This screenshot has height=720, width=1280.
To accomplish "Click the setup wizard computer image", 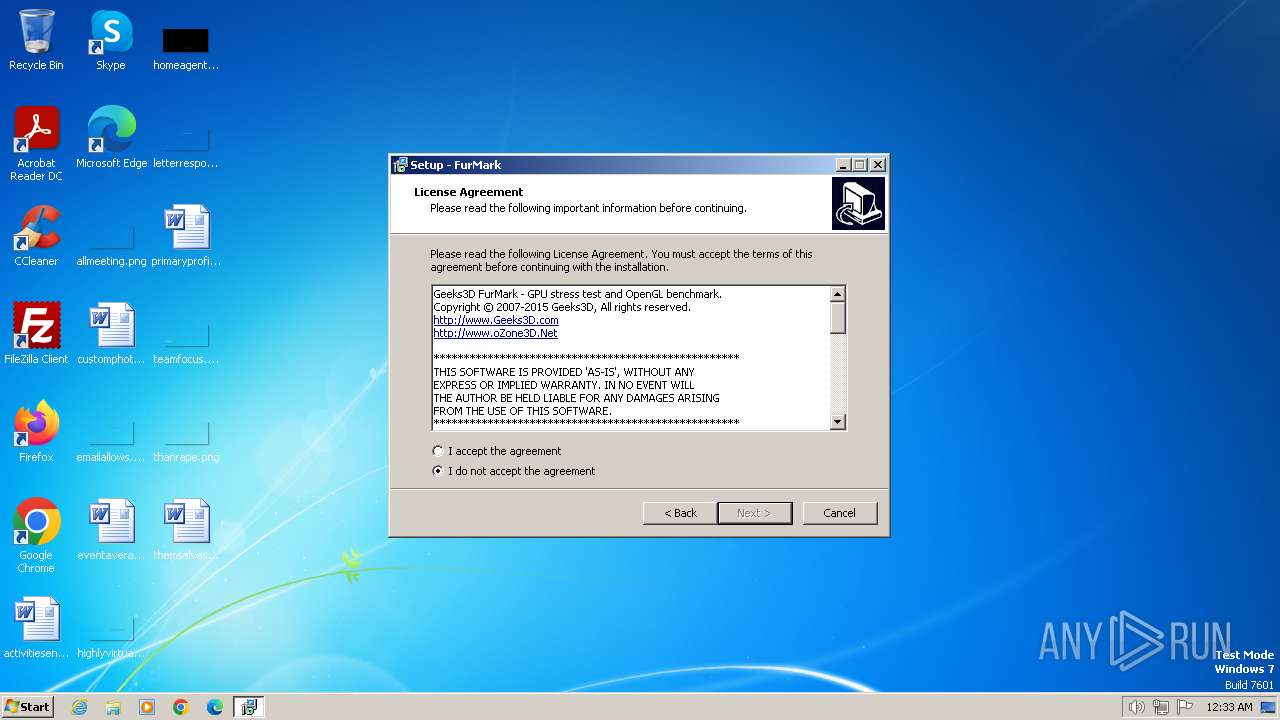I will pyautogui.click(x=858, y=203).
